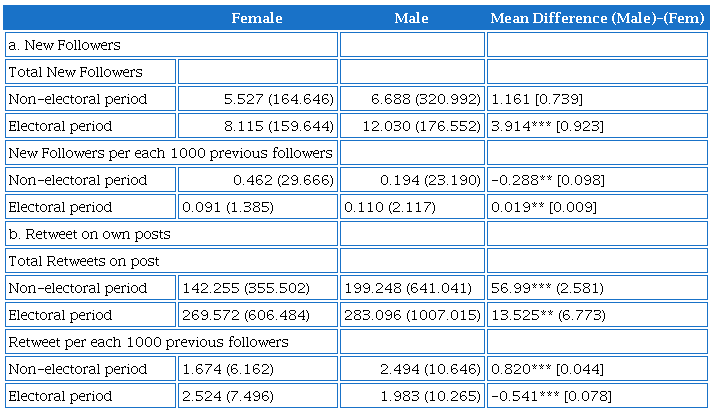Select the Mean Difference (Male)-(Fem) header
Screen dimensions: 713x413
(x=596, y=18)
